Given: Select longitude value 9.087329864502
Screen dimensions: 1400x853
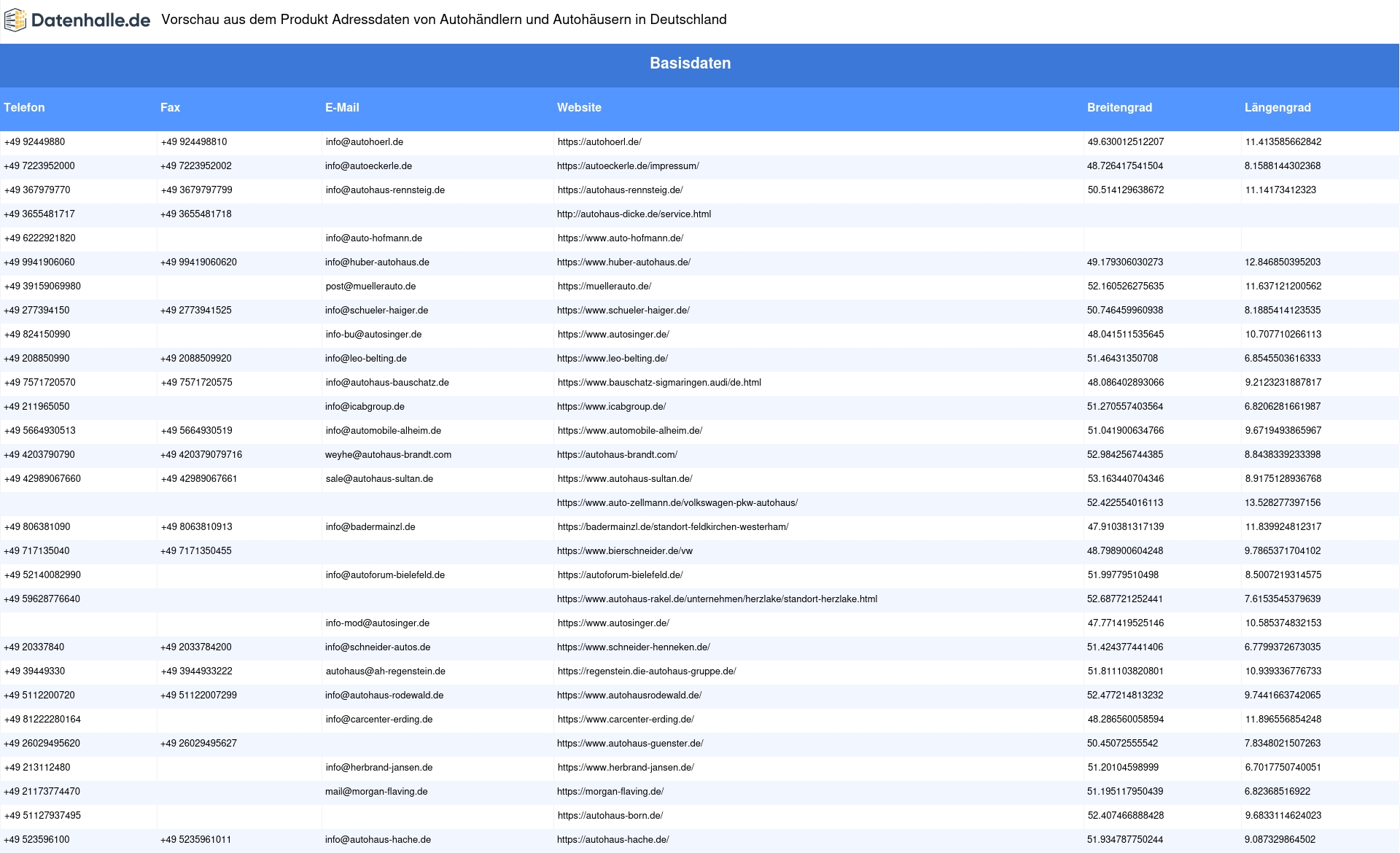Looking at the screenshot, I should (1280, 840).
